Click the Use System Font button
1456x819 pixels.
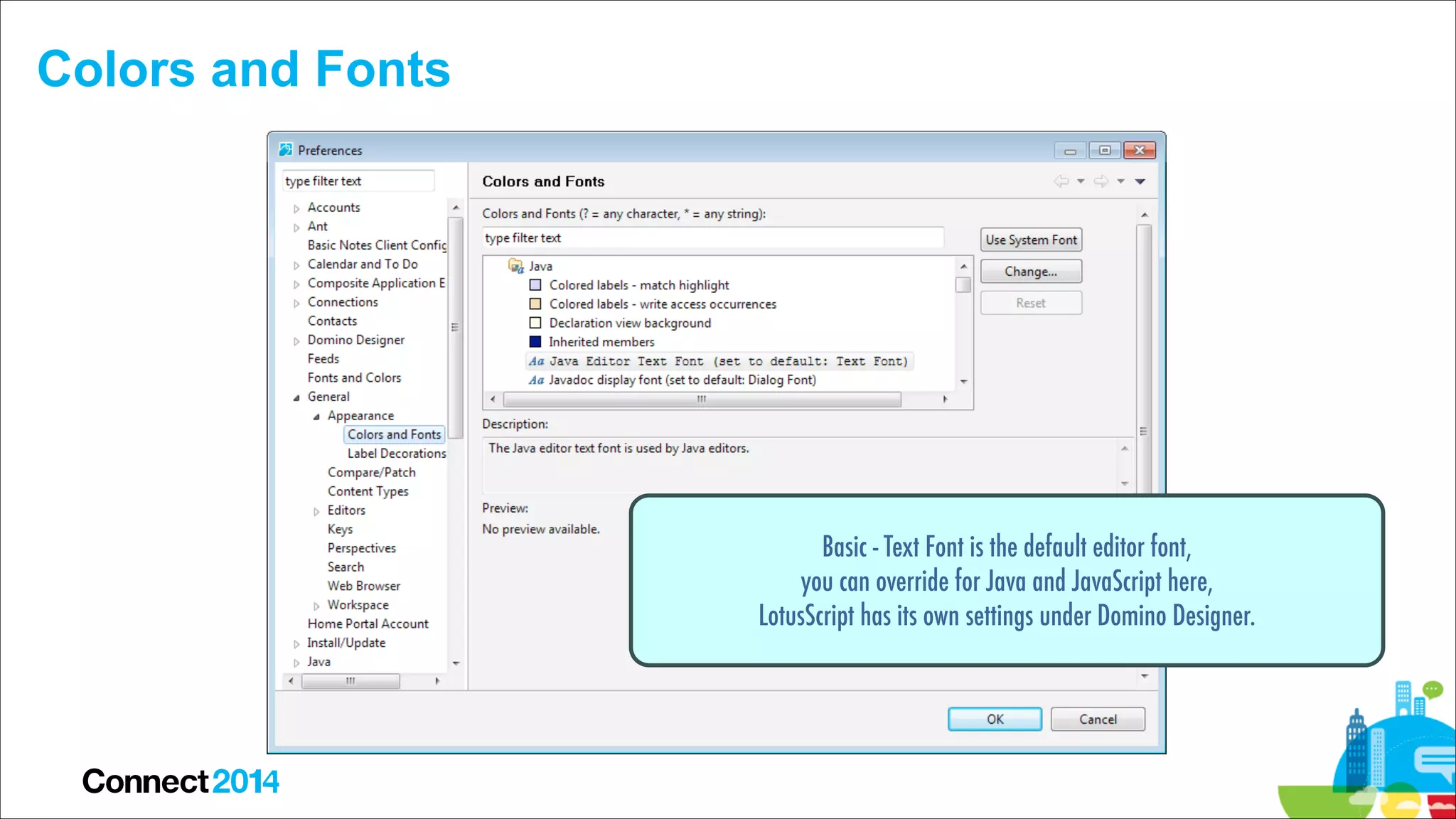(x=1031, y=240)
